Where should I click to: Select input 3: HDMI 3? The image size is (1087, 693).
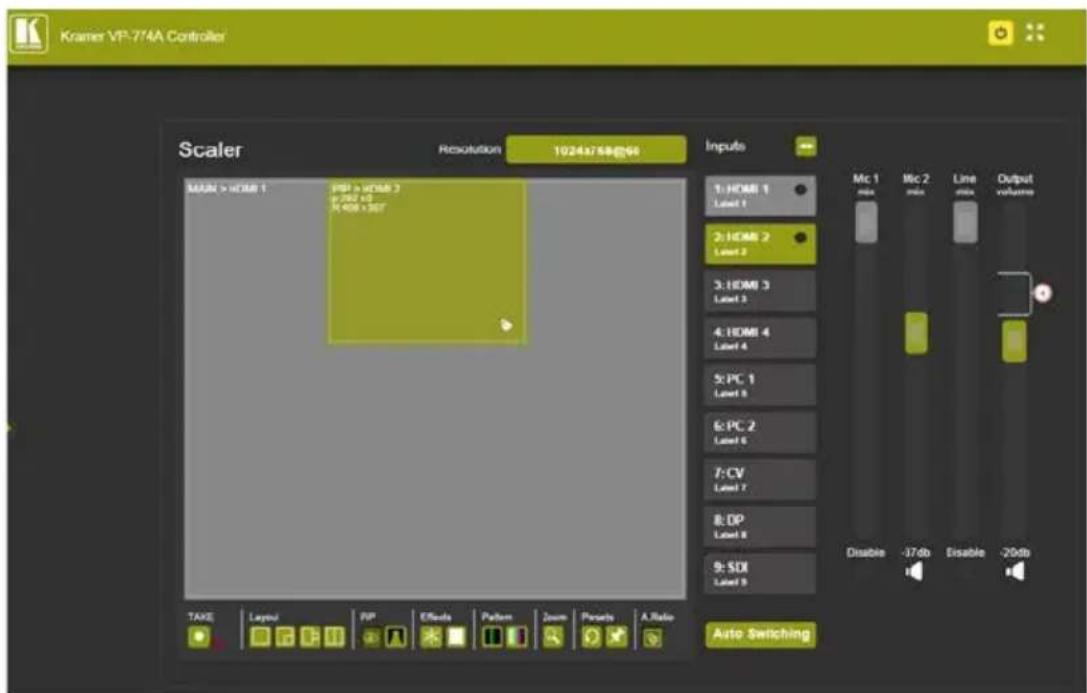[760, 291]
